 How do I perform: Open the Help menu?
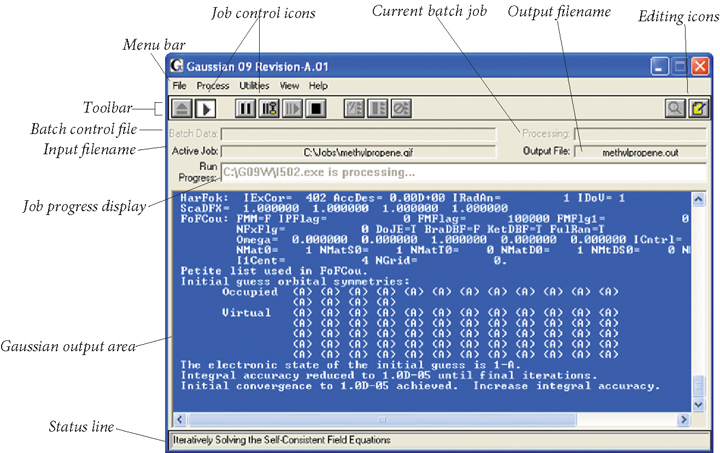pyautogui.click(x=318, y=86)
